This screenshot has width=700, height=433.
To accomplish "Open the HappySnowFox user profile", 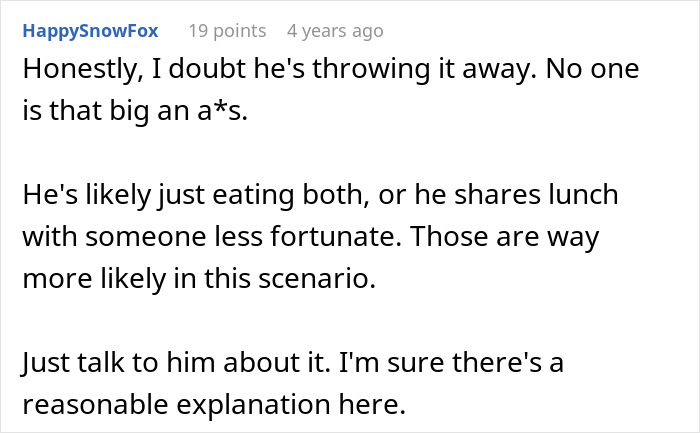I will [x=88, y=31].
